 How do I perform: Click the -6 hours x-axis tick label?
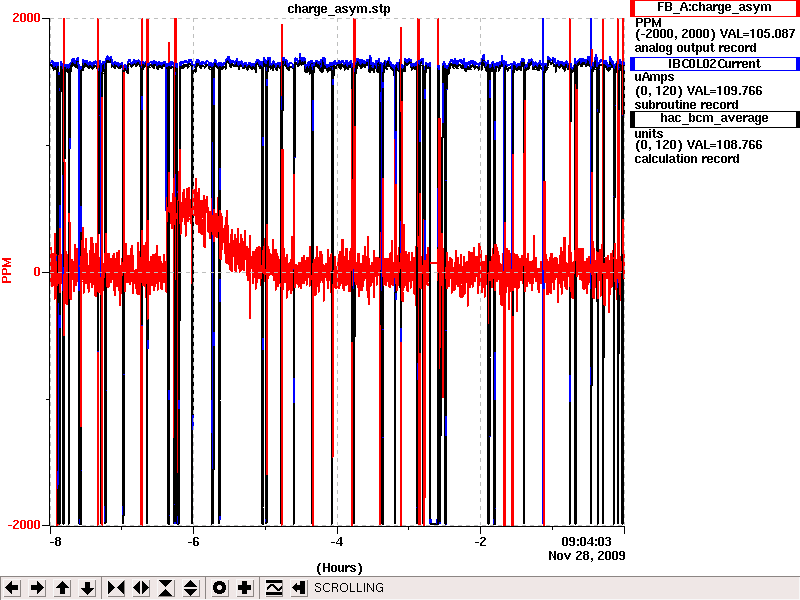[192, 542]
